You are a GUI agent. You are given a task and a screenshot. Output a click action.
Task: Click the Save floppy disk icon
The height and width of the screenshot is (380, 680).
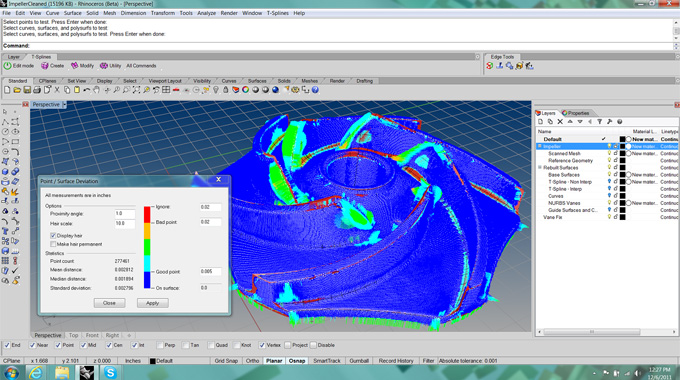tap(27, 90)
